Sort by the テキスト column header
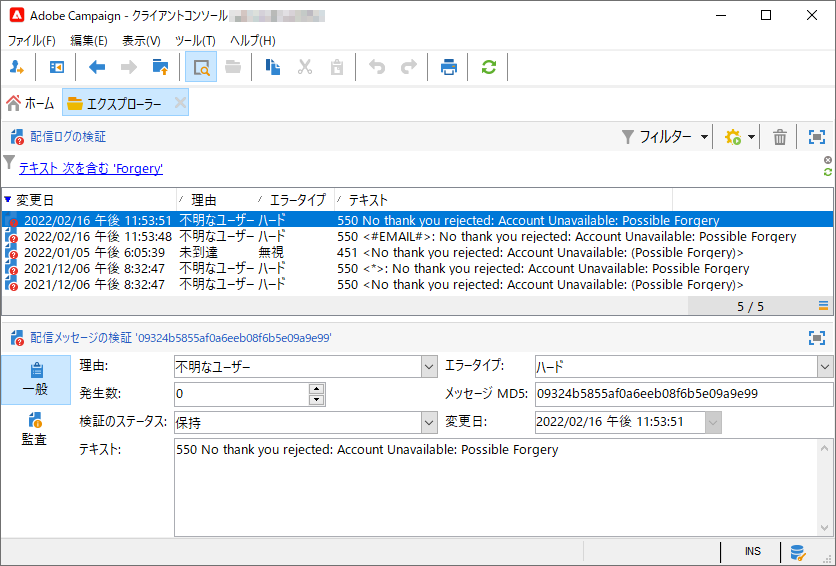The width and height of the screenshot is (836, 566). click(503, 200)
